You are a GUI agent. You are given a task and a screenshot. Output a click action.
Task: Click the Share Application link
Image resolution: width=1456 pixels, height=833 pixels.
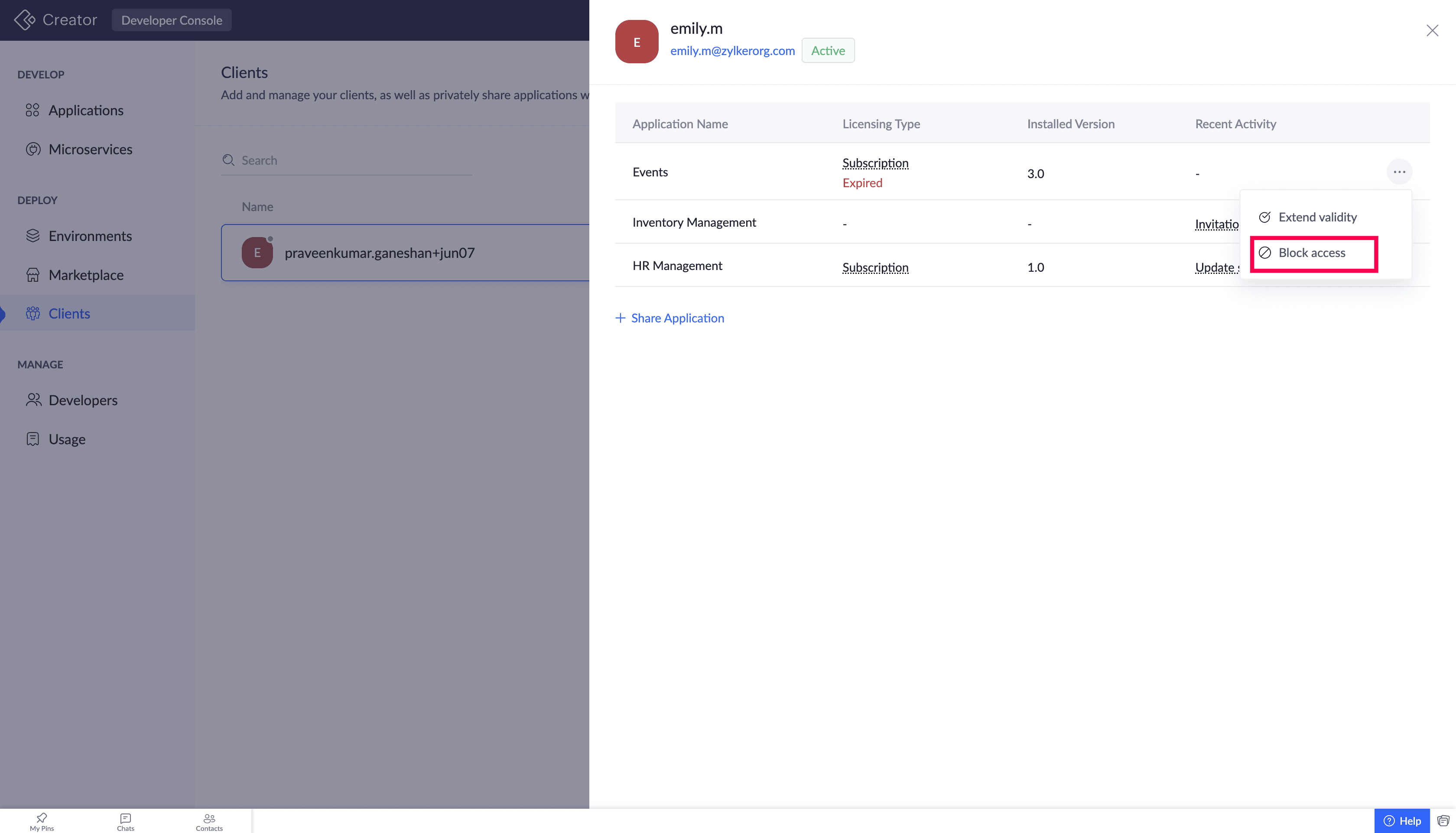(x=669, y=318)
